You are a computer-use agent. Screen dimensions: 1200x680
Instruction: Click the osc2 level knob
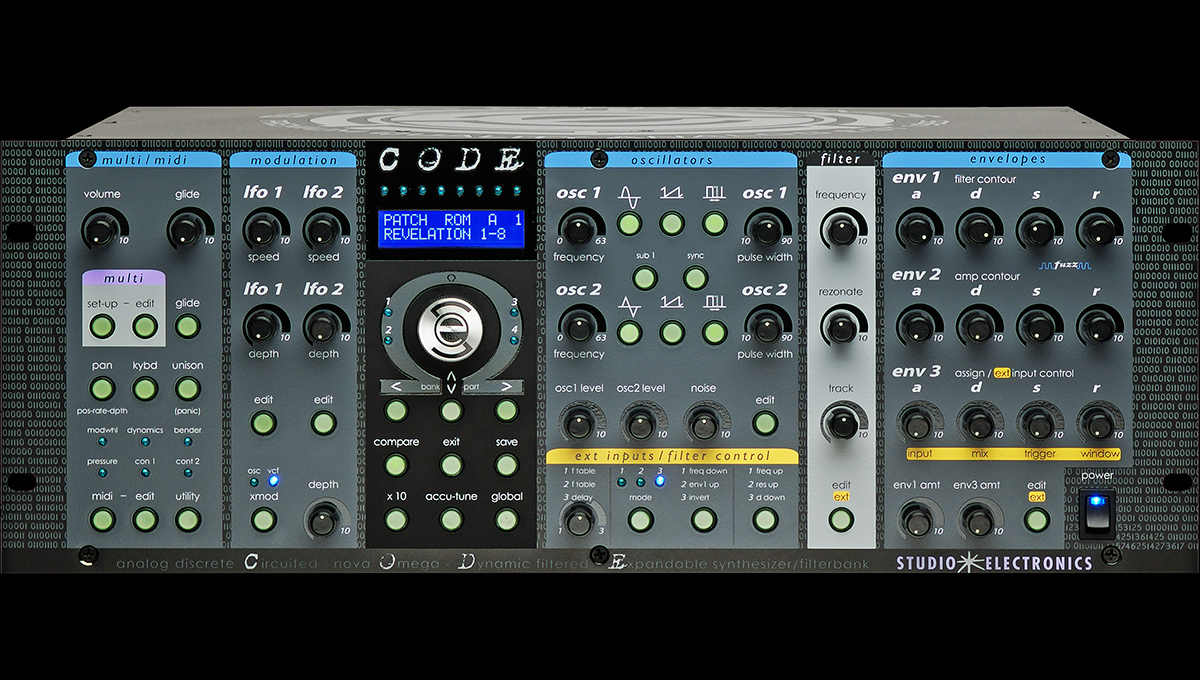[640, 423]
